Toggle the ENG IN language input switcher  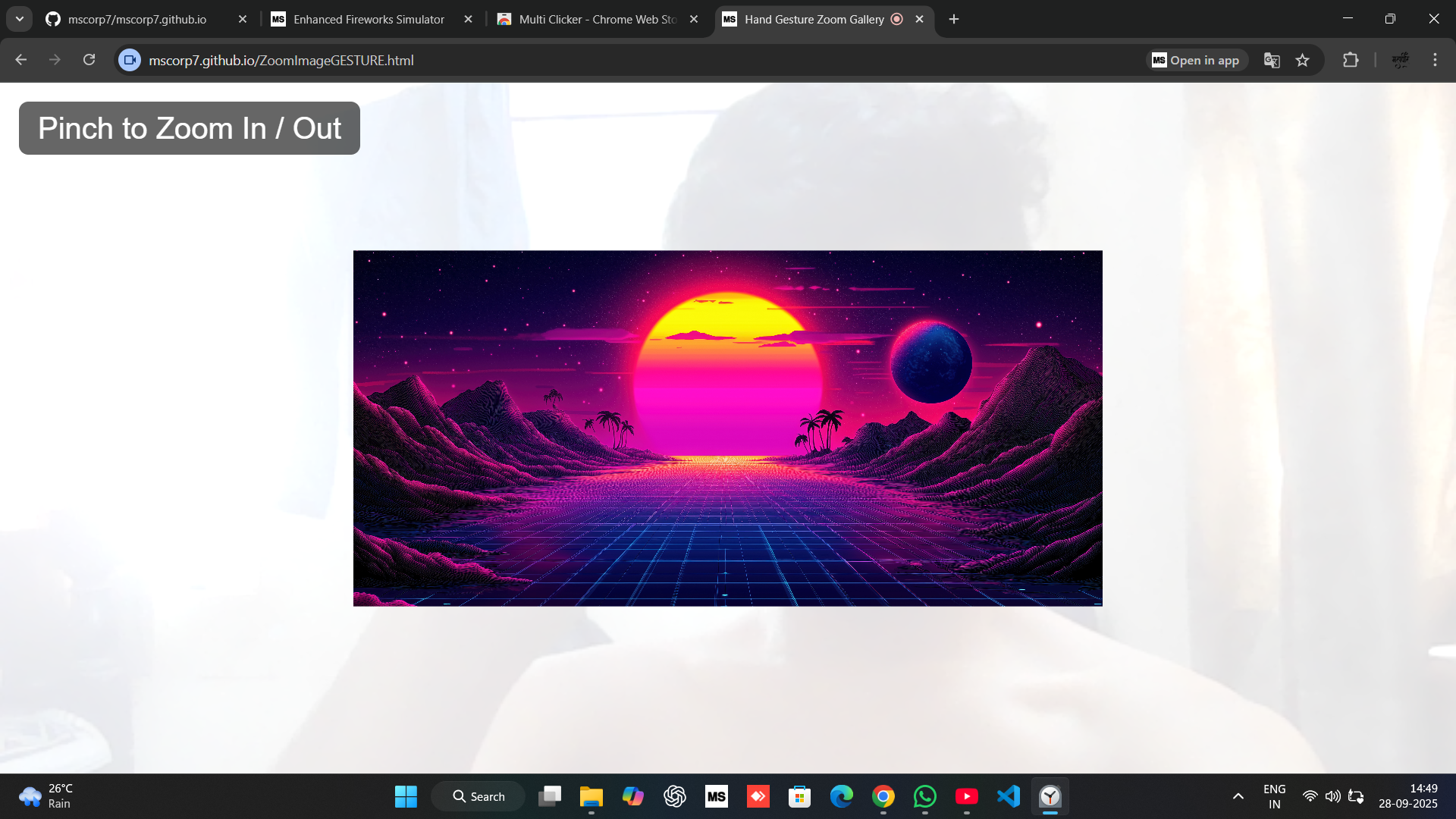pos(1274,796)
